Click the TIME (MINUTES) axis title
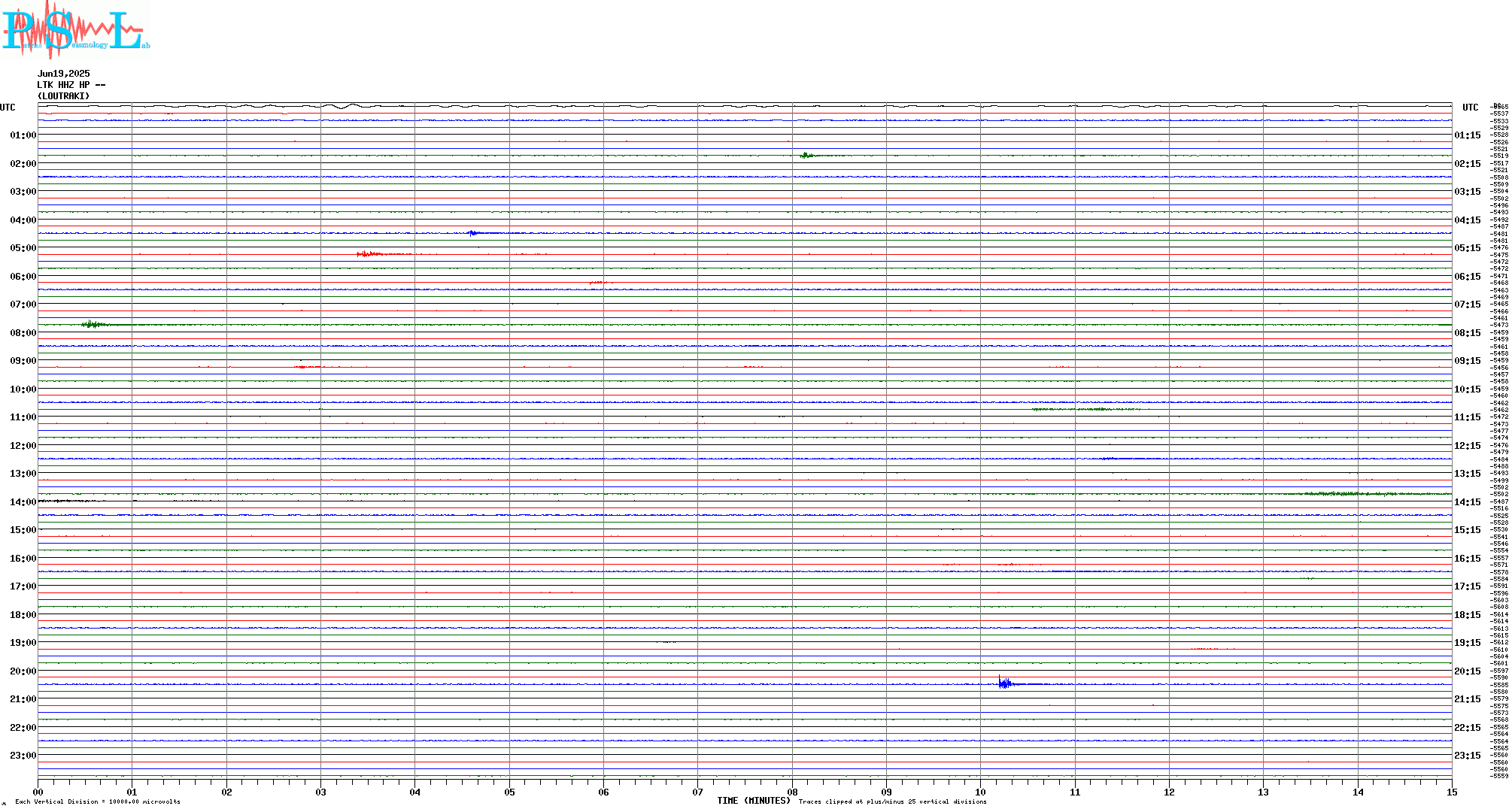Image resolution: width=1512 pixels, height=812 pixels. pyautogui.click(x=754, y=801)
